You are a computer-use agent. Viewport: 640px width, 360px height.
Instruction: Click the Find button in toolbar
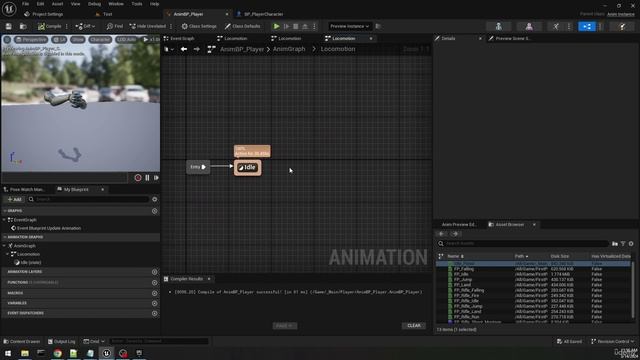(115, 26)
